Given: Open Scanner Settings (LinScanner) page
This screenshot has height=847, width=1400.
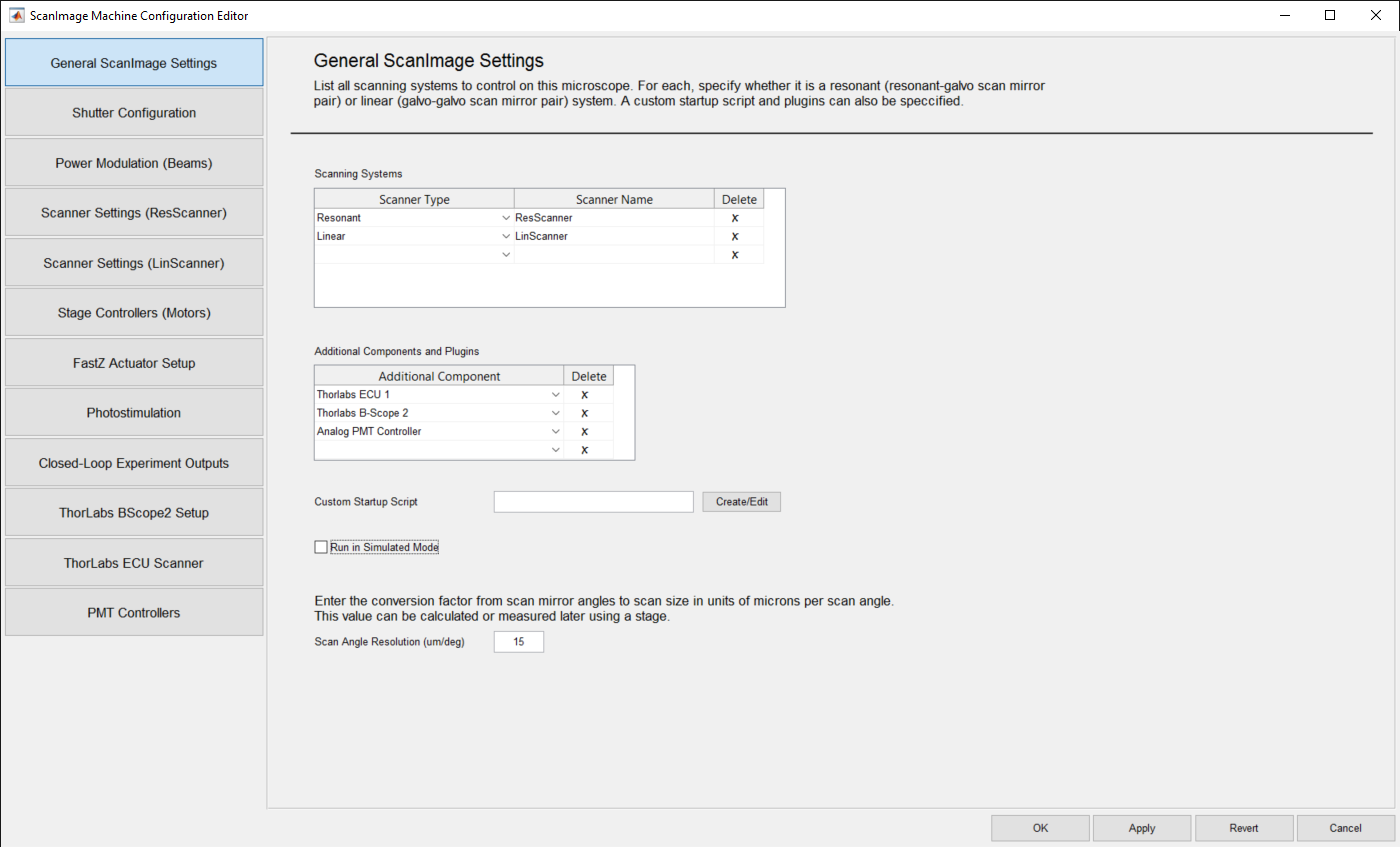Looking at the screenshot, I should pos(134,262).
